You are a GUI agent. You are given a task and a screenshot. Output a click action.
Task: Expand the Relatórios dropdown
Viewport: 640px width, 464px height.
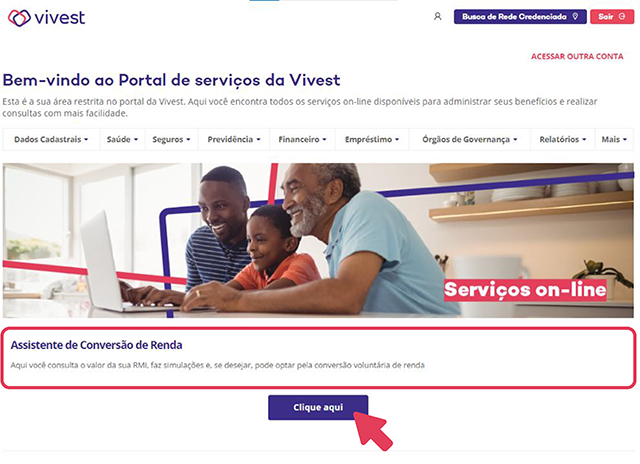point(562,140)
